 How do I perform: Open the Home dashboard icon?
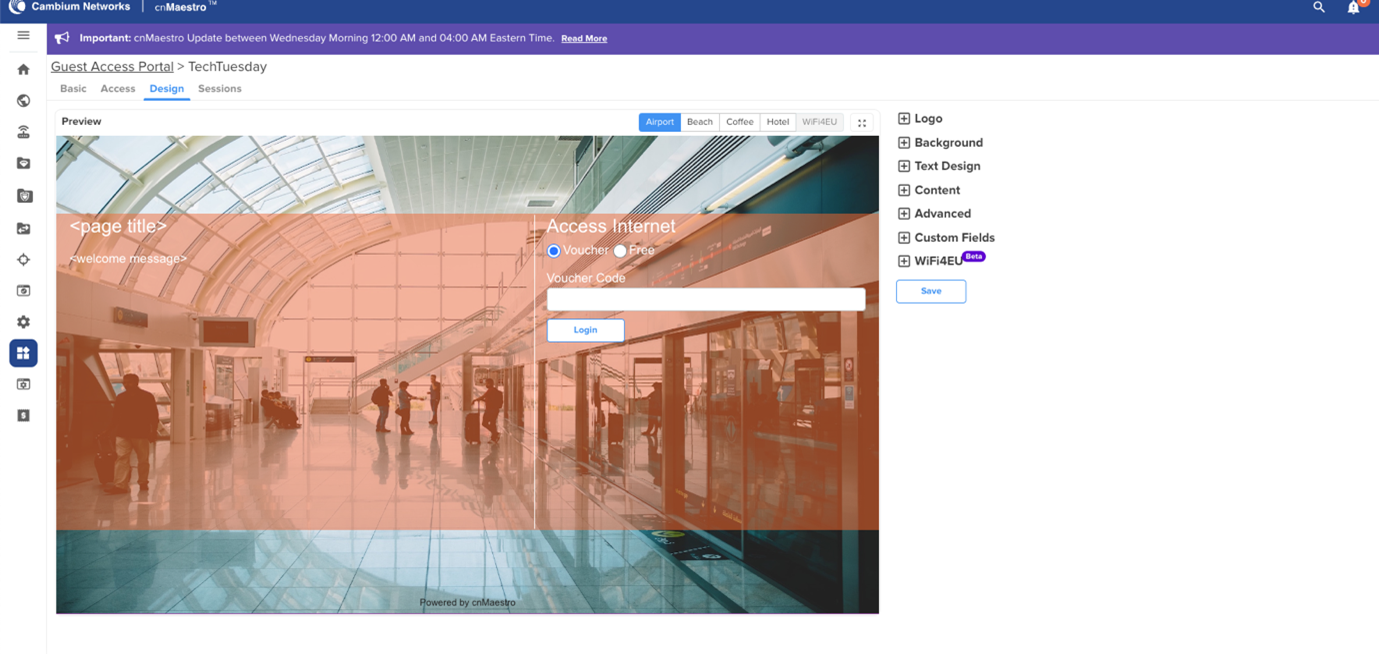[23, 70]
